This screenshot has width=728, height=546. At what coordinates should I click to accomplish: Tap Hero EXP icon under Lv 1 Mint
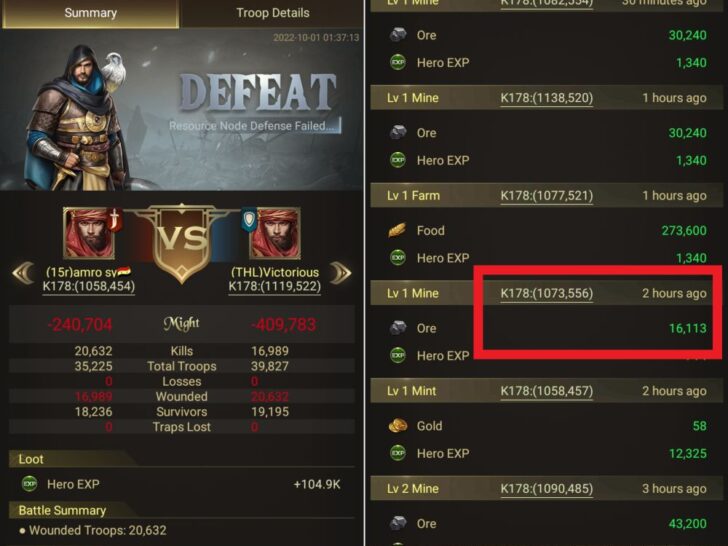tap(398, 453)
